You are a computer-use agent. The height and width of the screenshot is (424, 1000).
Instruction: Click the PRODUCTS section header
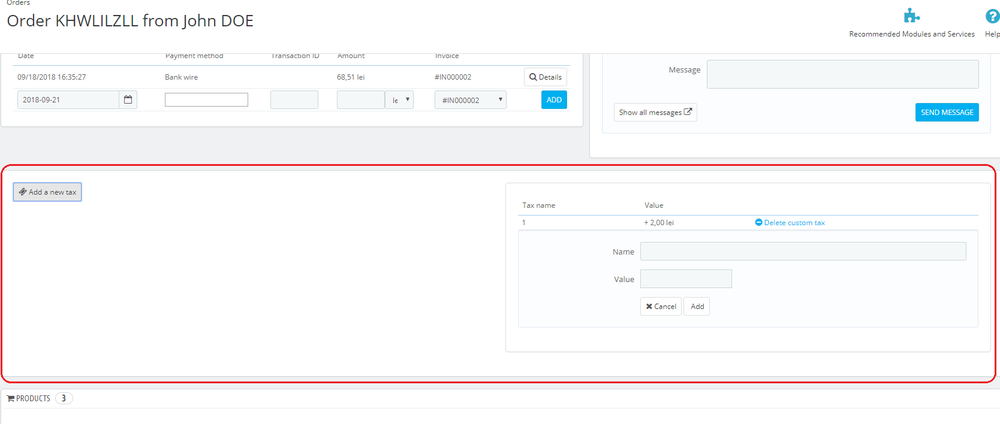point(29,398)
